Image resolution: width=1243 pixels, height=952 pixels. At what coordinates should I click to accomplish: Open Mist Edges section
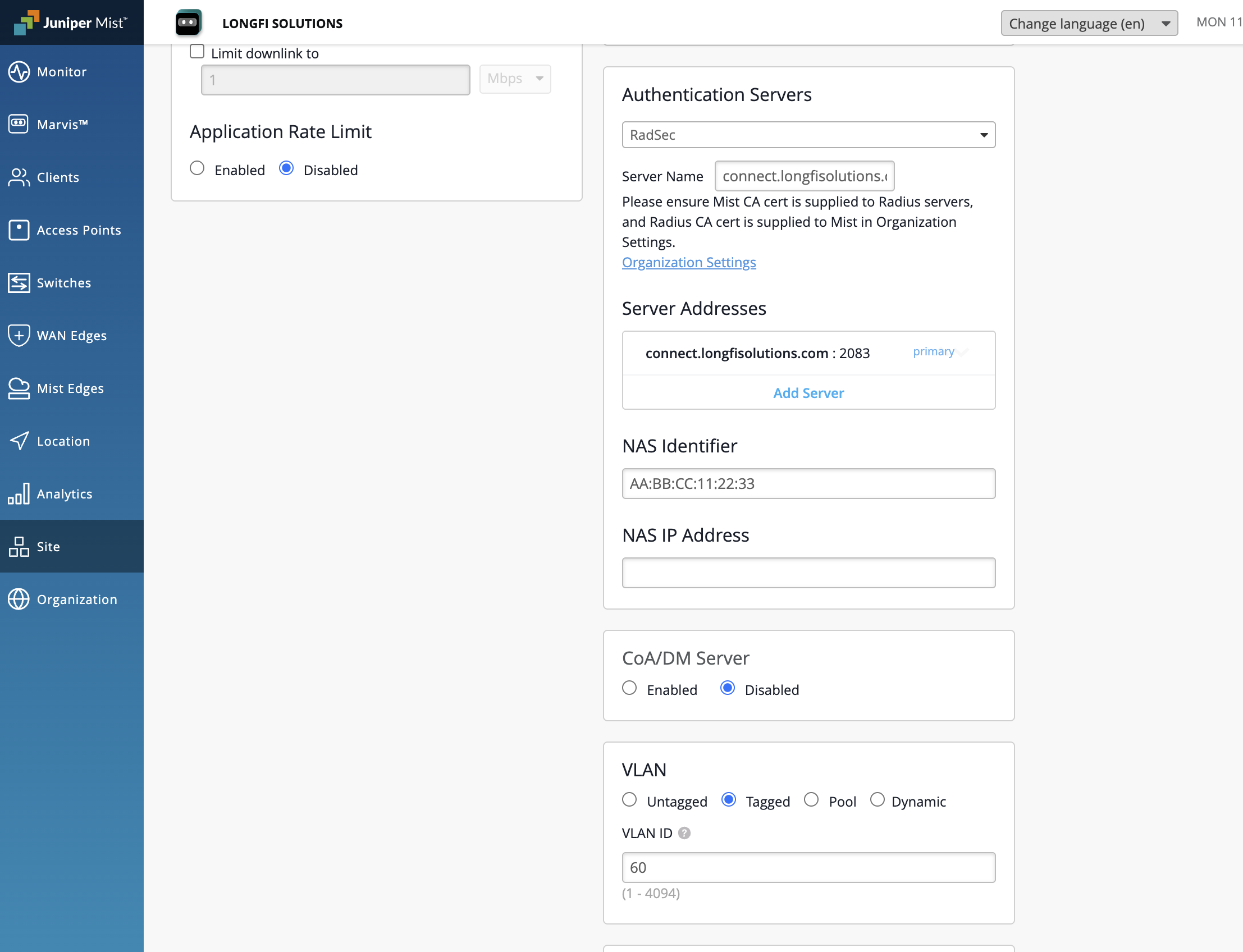(x=72, y=388)
